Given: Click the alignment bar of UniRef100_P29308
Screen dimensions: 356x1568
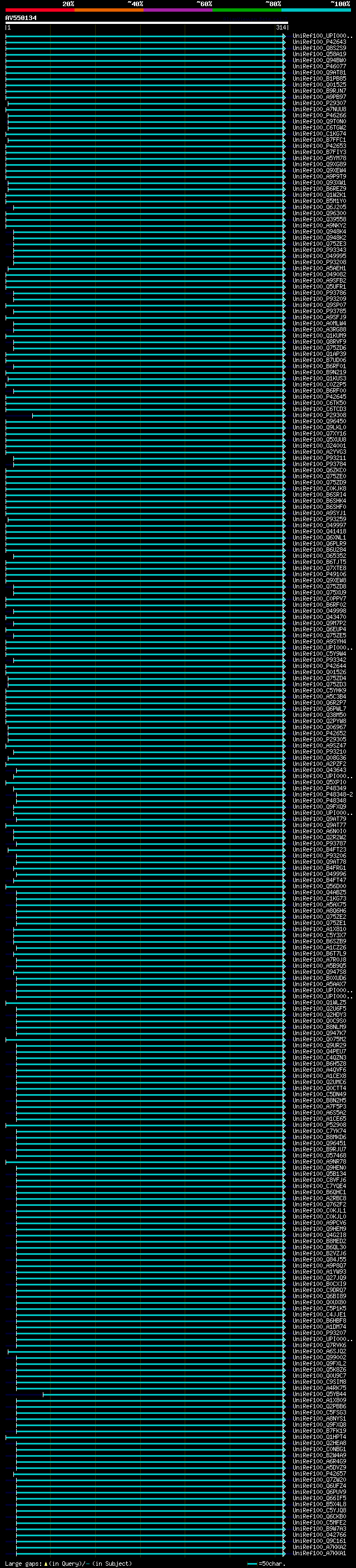Looking at the screenshot, I should pos(158,416).
